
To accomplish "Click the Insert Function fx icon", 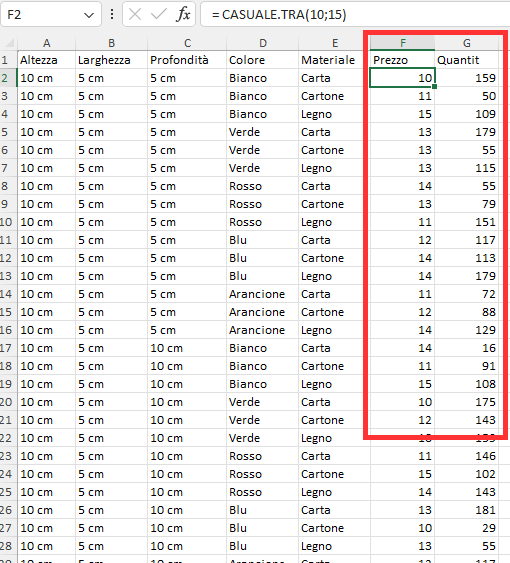I will (x=183, y=14).
